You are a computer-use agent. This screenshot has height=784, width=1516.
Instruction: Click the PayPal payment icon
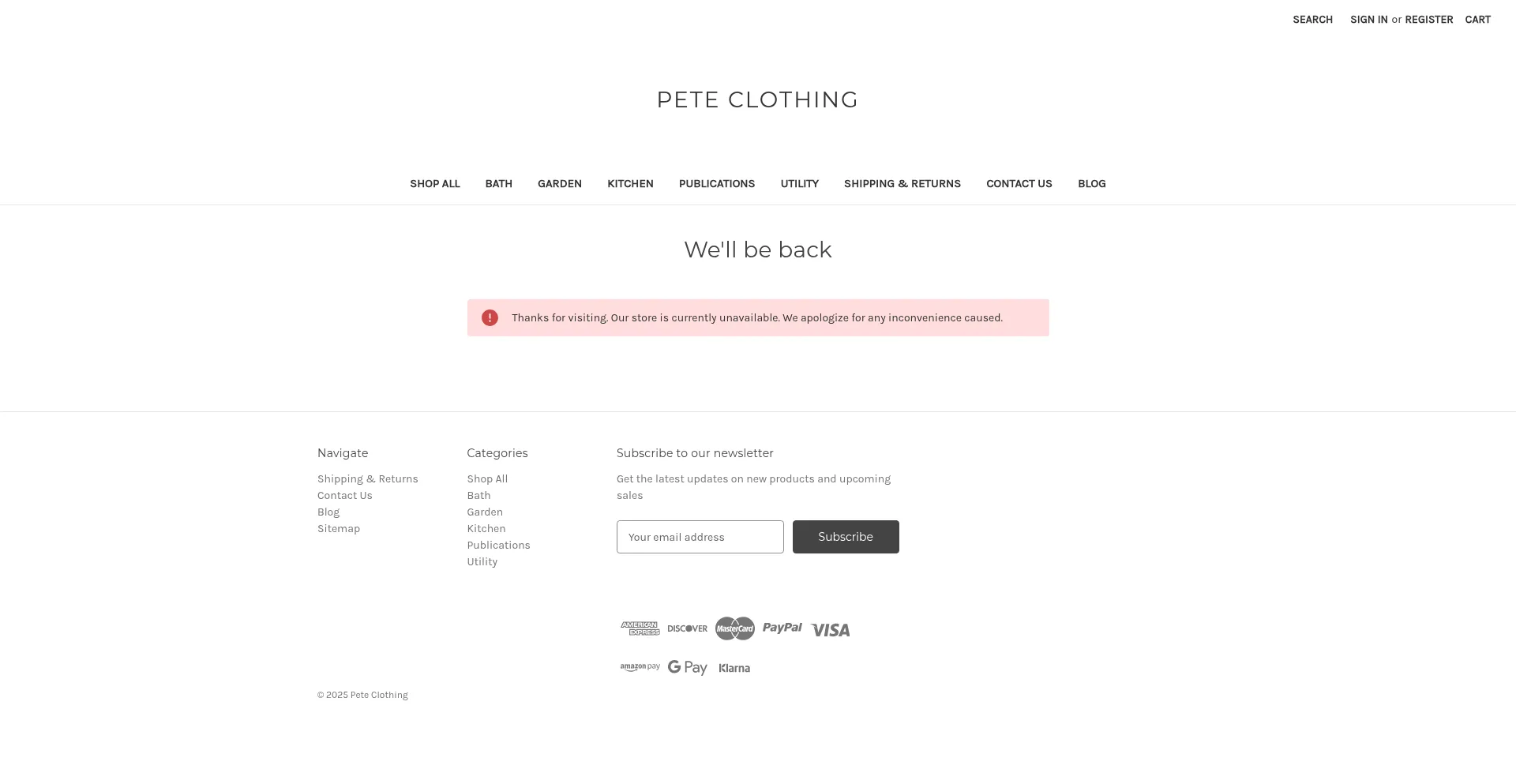tap(782, 628)
